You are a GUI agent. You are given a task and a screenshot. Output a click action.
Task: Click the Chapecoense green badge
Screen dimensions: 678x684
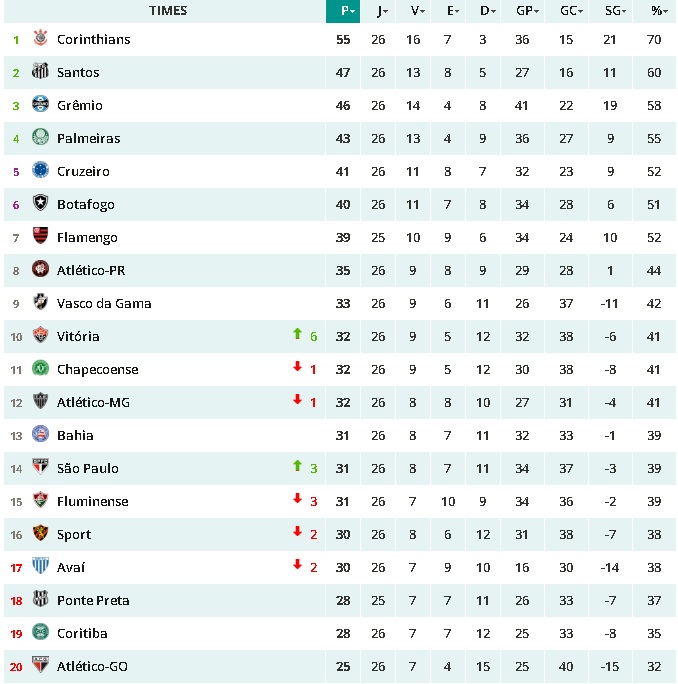(41, 369)
